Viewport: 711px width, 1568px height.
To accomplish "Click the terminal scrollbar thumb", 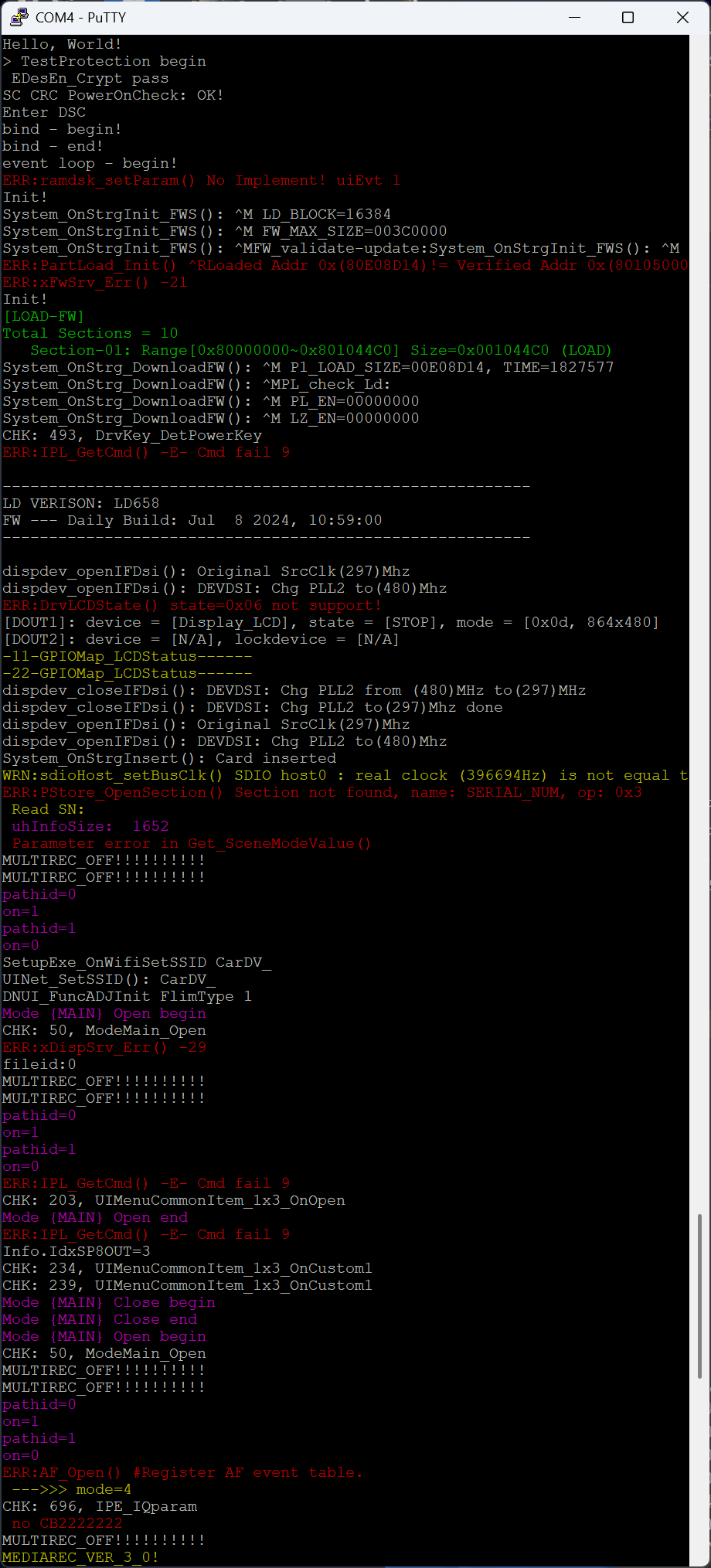I will point(700,1294).
